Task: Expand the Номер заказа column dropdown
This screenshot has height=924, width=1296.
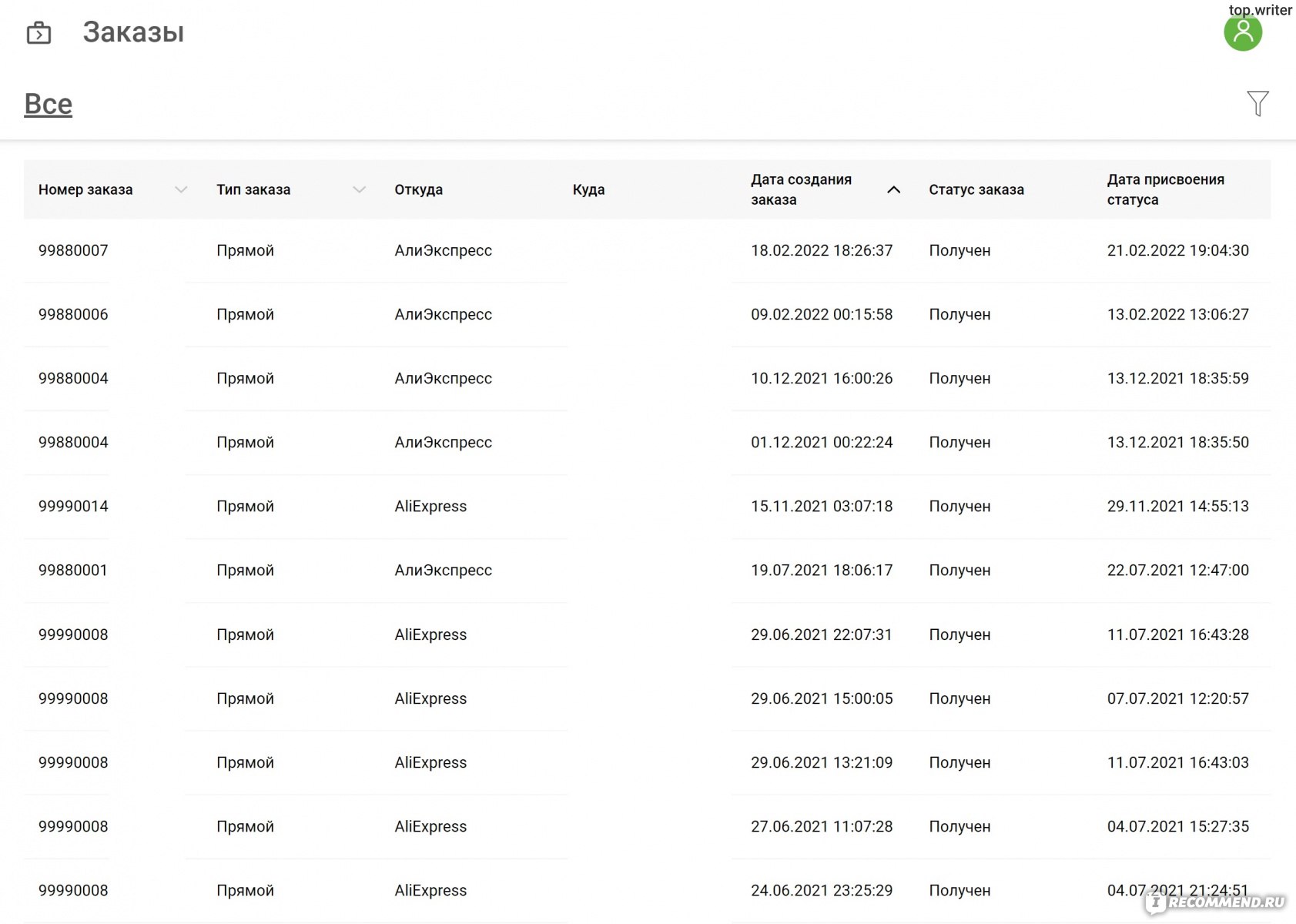Action: (181, 189)
